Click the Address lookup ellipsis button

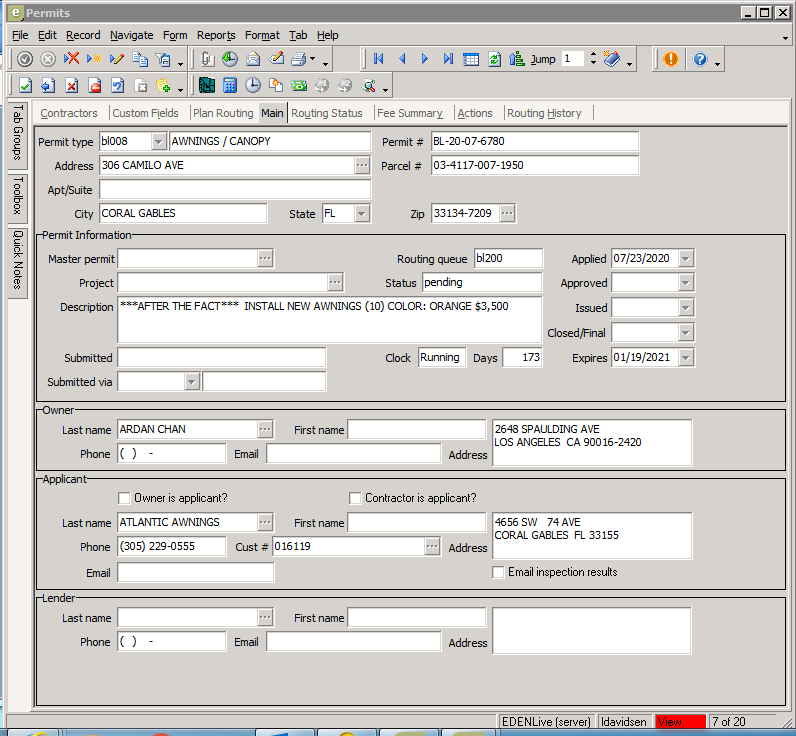coord(361,165)
